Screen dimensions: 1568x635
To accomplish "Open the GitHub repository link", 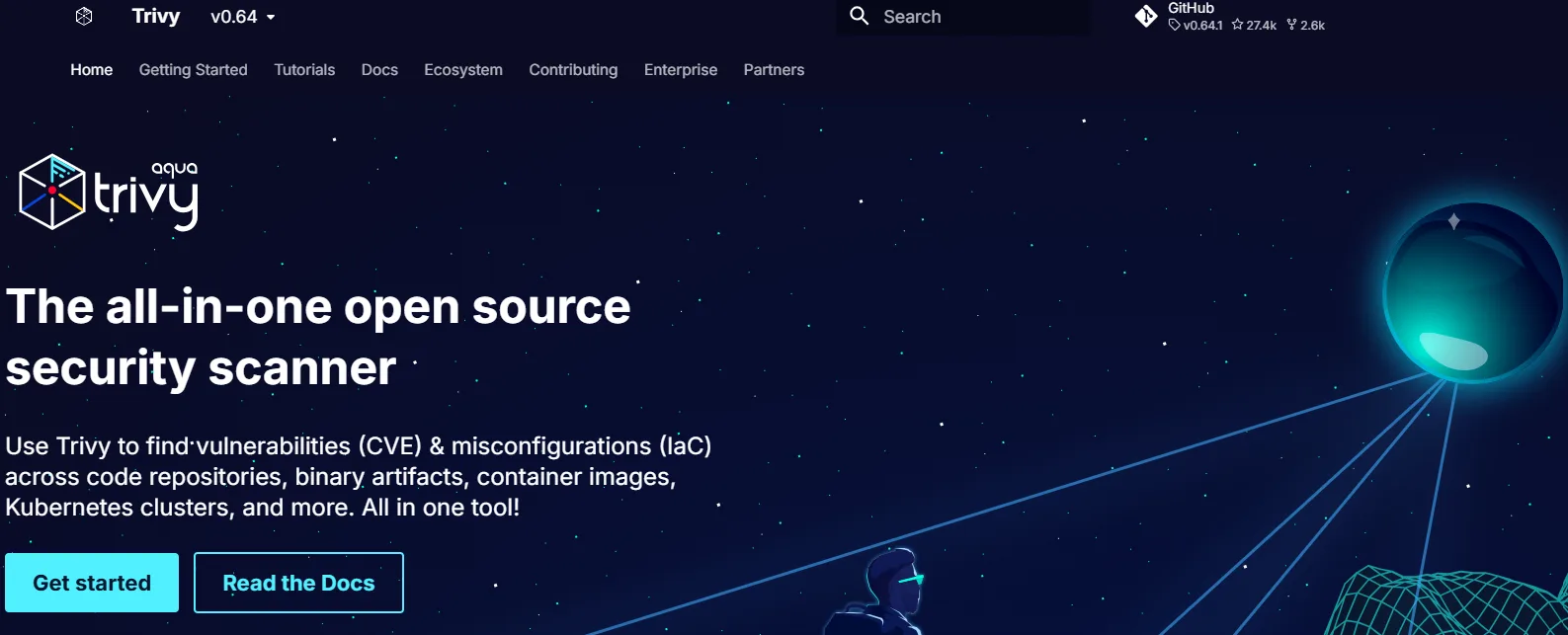I will [1231, 17].
